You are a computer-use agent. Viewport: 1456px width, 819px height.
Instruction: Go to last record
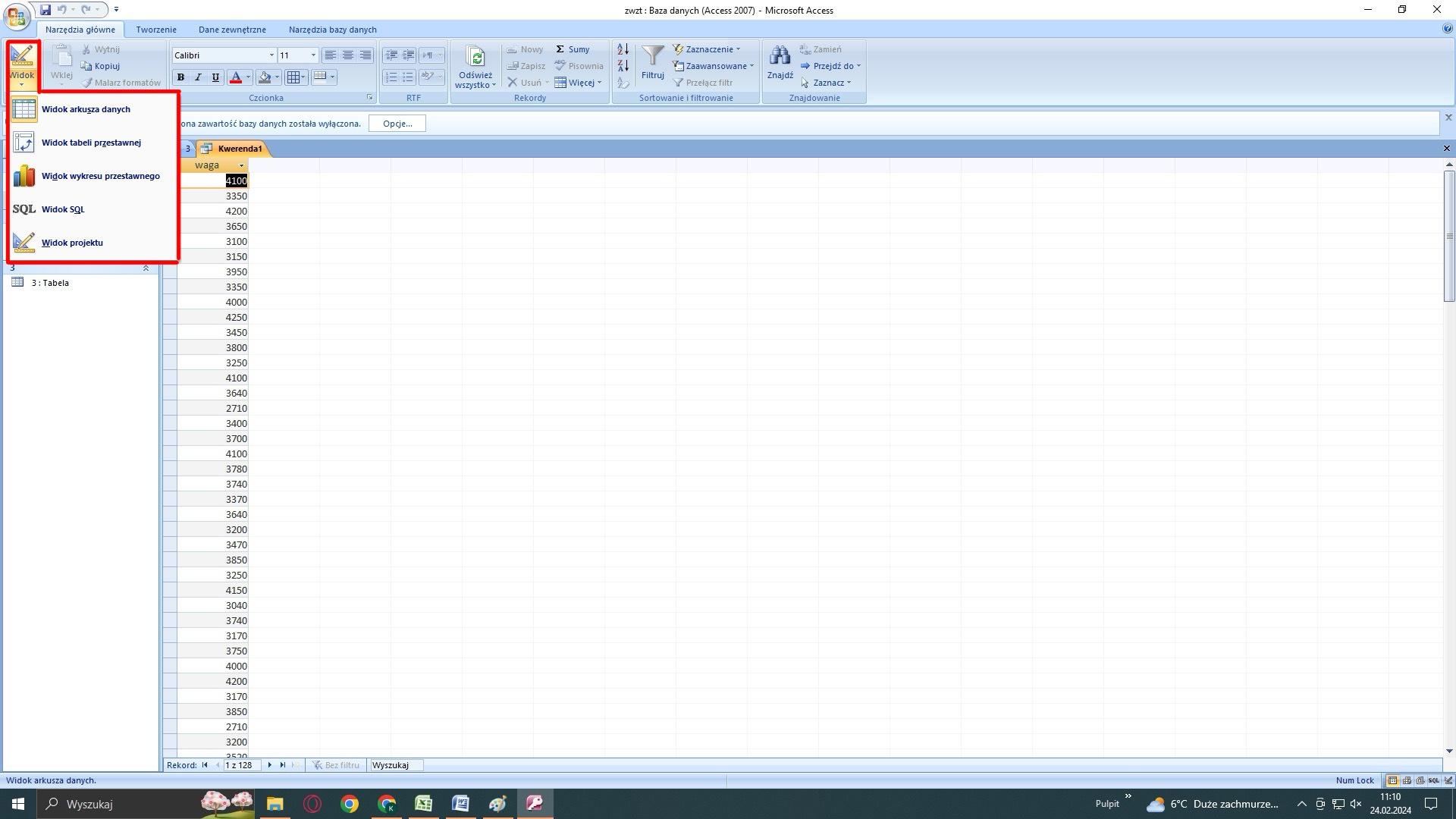(282, 765)
